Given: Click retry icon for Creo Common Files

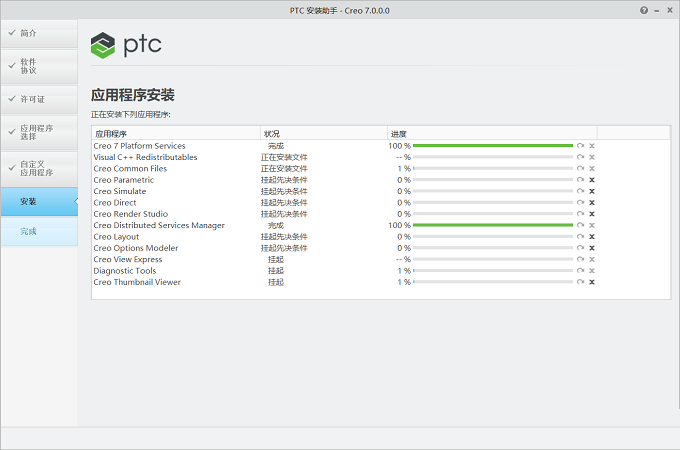Looking at the screenshot, I should click(580, 168).
